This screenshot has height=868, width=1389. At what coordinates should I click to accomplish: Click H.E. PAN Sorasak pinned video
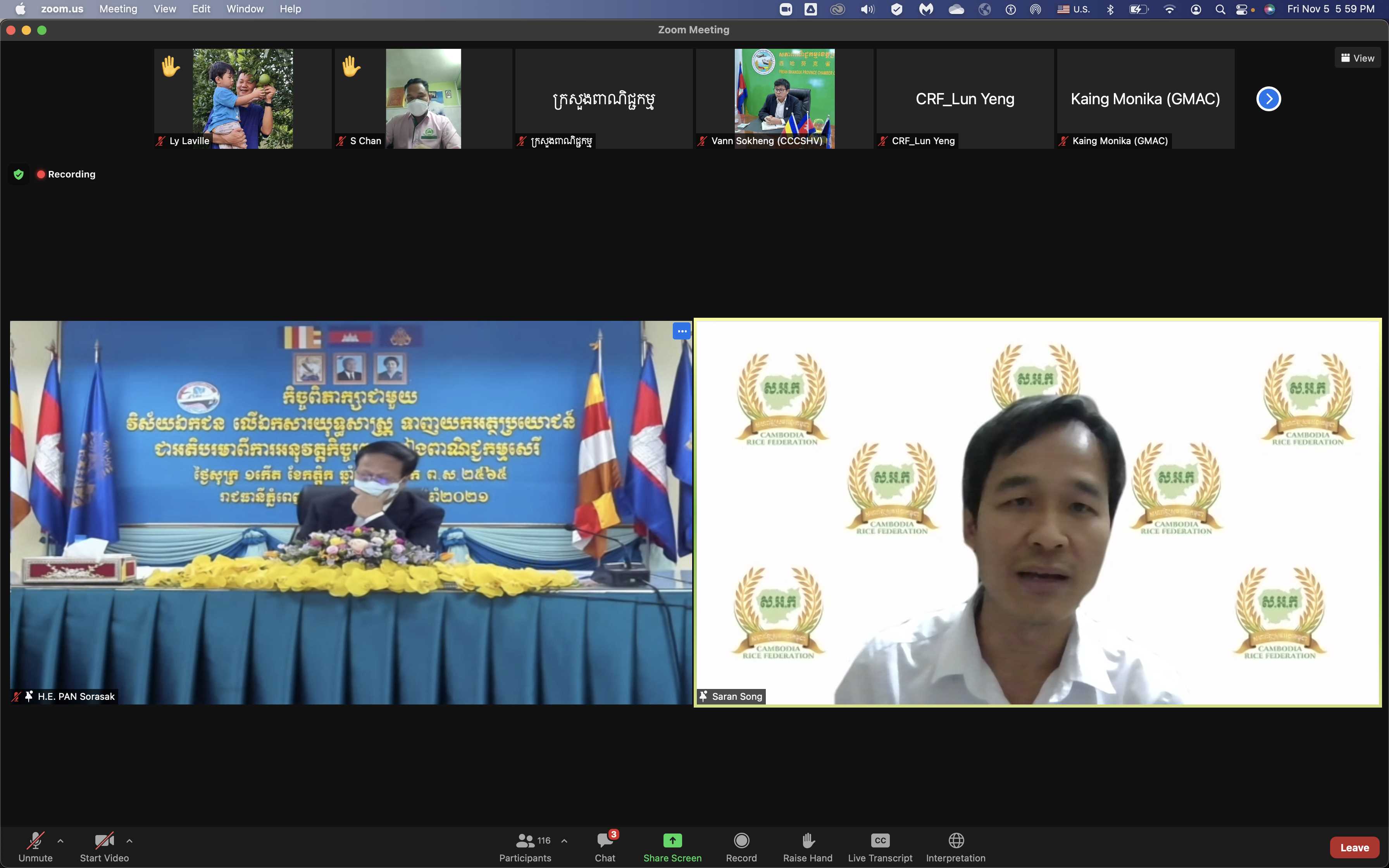point(351,512)
